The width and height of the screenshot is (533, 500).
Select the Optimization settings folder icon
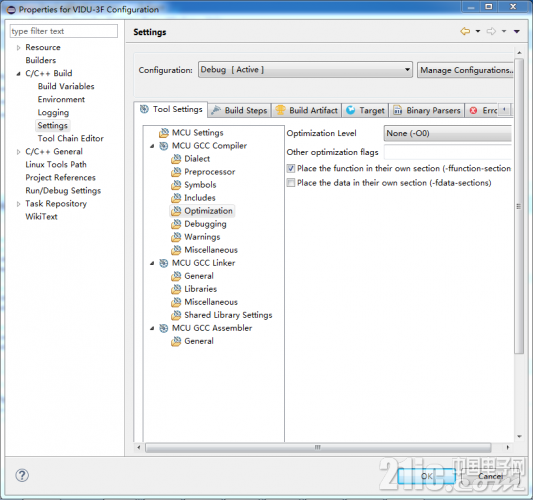pyautogui.click(x=176, y=211)
